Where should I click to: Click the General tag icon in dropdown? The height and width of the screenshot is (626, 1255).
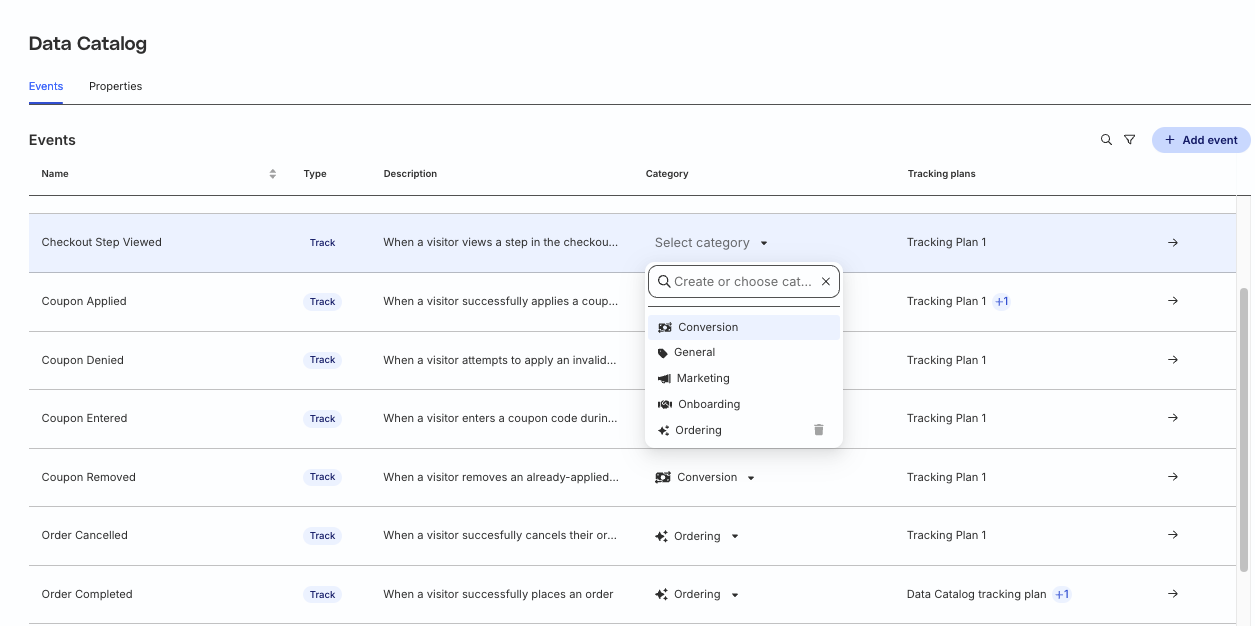pos(663,353)
